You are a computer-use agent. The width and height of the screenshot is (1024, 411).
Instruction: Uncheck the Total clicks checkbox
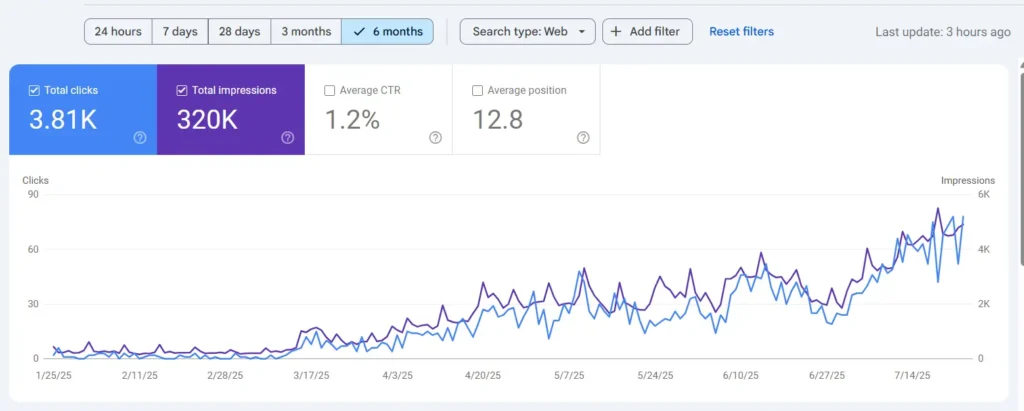[34, 90]
